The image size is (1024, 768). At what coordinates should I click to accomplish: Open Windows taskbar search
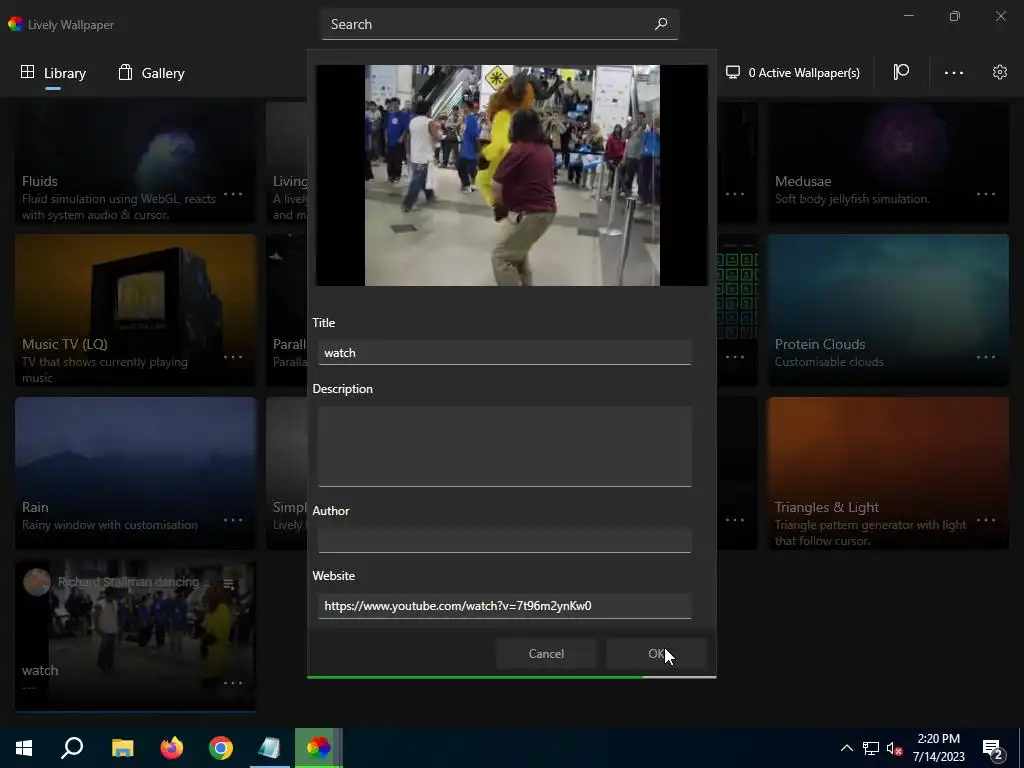pos(72,748)
